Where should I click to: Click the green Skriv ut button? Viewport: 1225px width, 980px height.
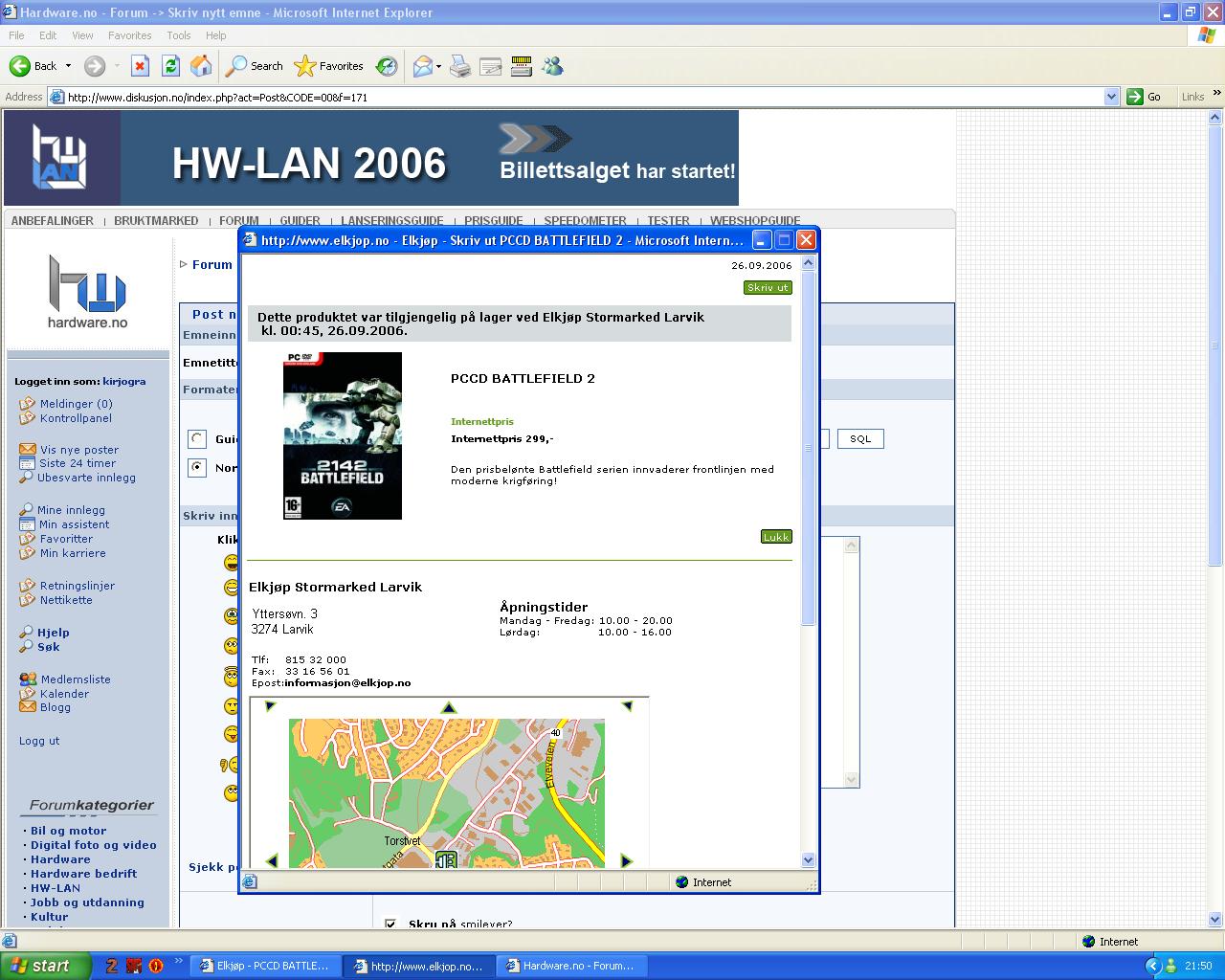pos(768,287)
